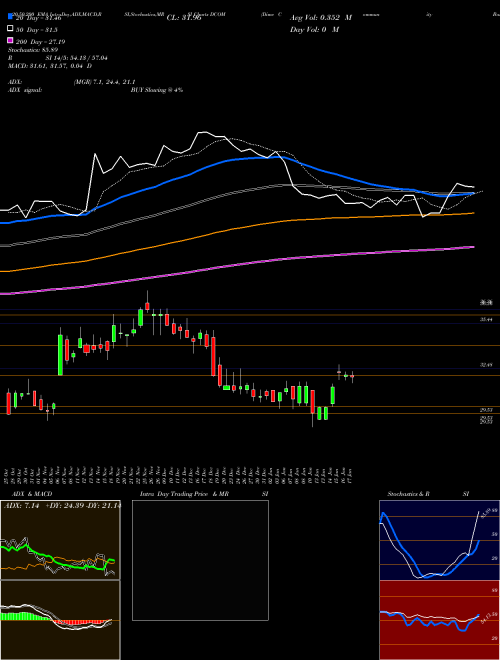Screen dimensions: 500x660
Task: Click the 'Avg Vol: 0.352 M' label
Action: 321,18
